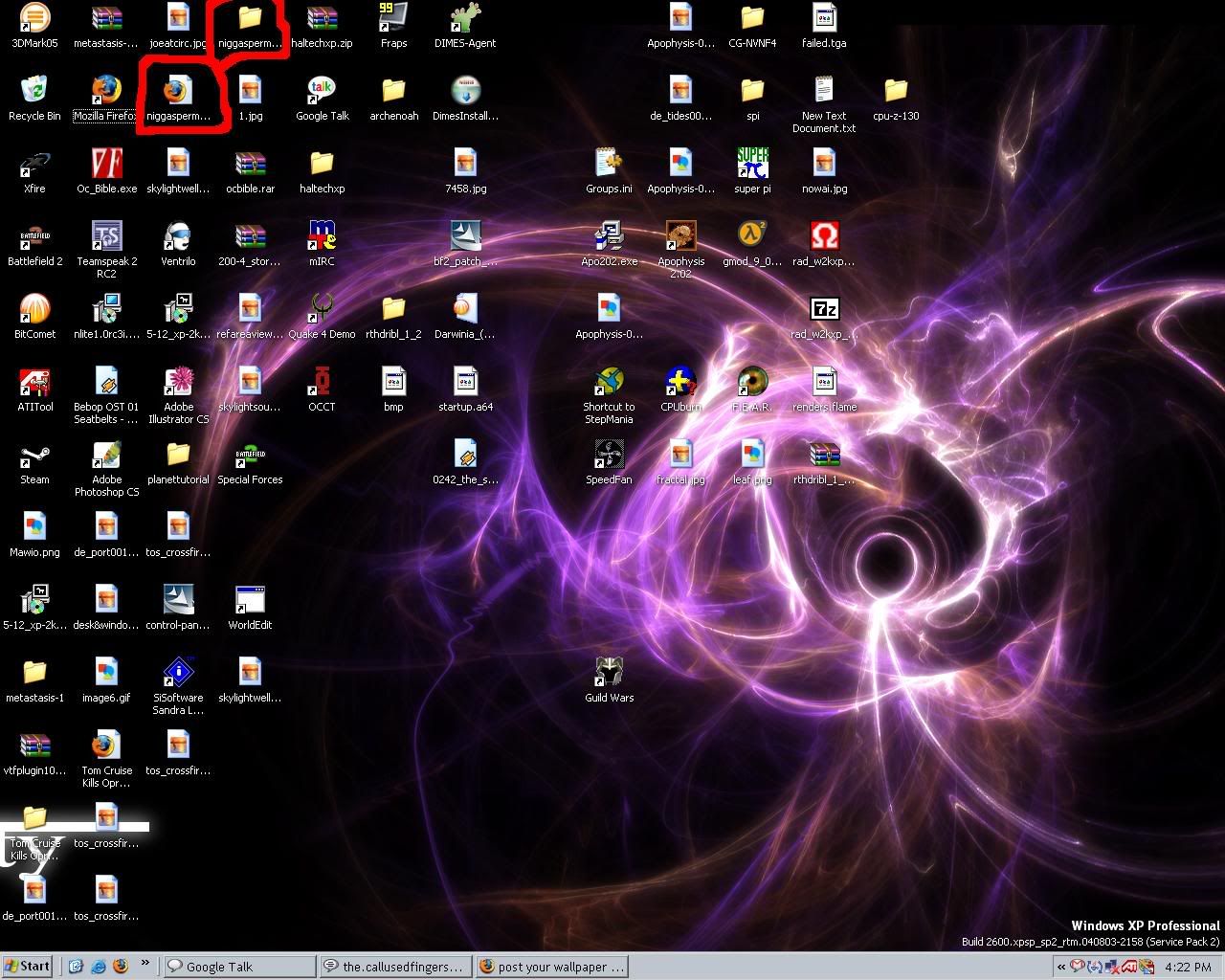Select the Xfire desktop icon
Screen dimensions: 1225x980
click(34, 166)
